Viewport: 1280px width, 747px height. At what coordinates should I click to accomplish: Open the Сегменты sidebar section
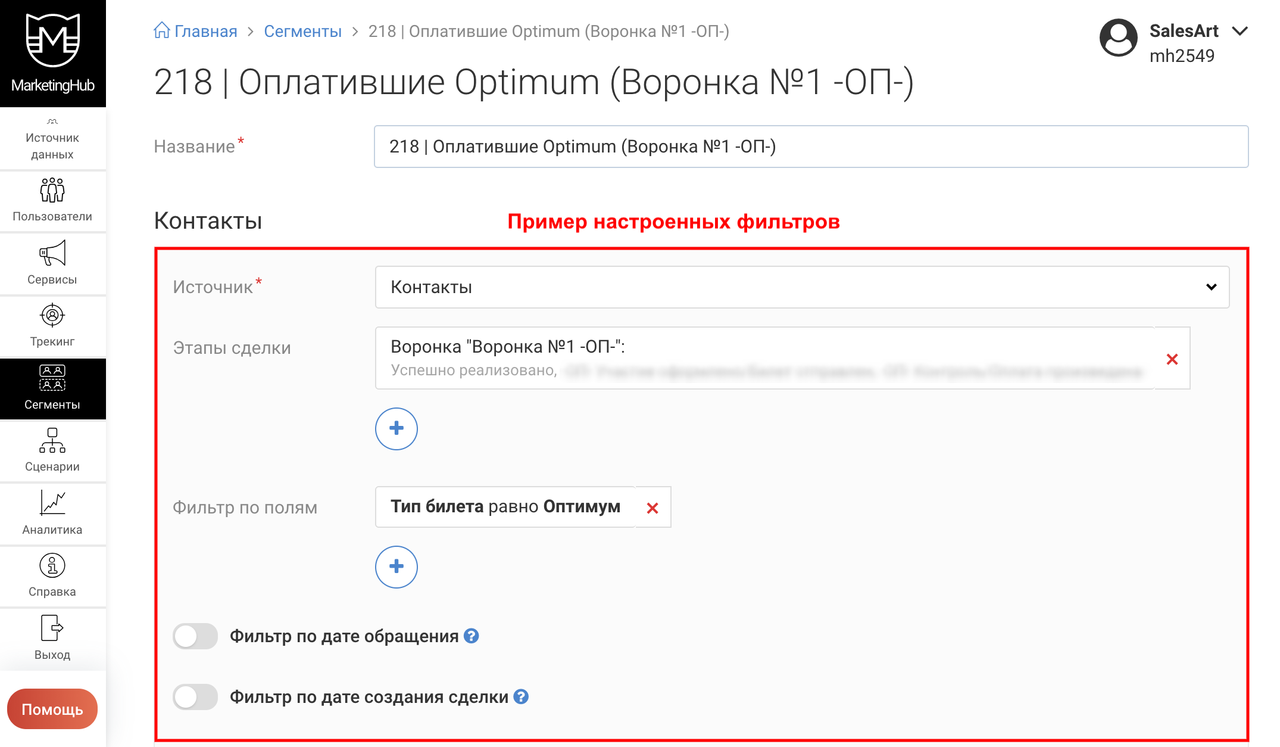pos(52,388)
